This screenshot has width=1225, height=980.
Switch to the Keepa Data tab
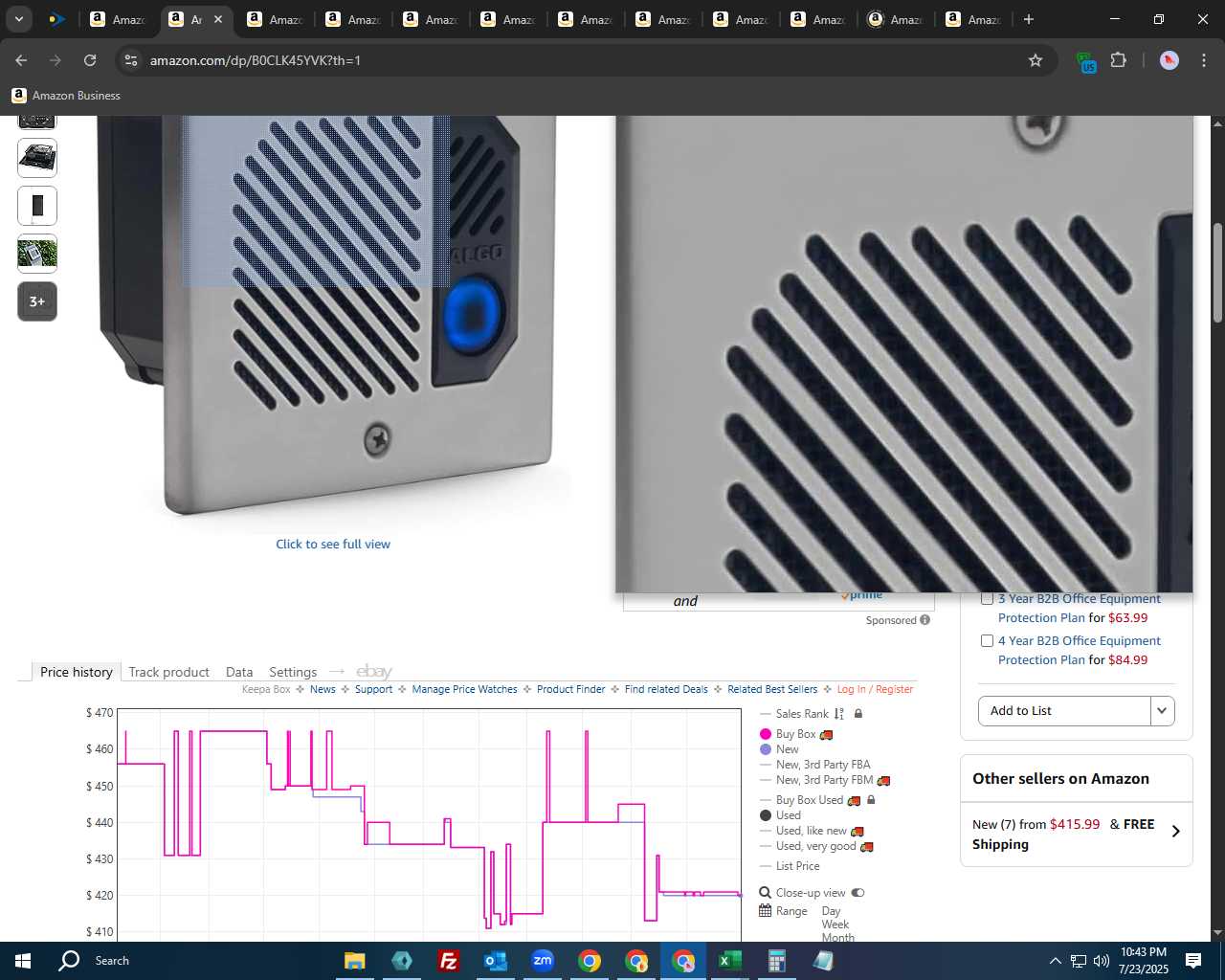click(239, 672)
